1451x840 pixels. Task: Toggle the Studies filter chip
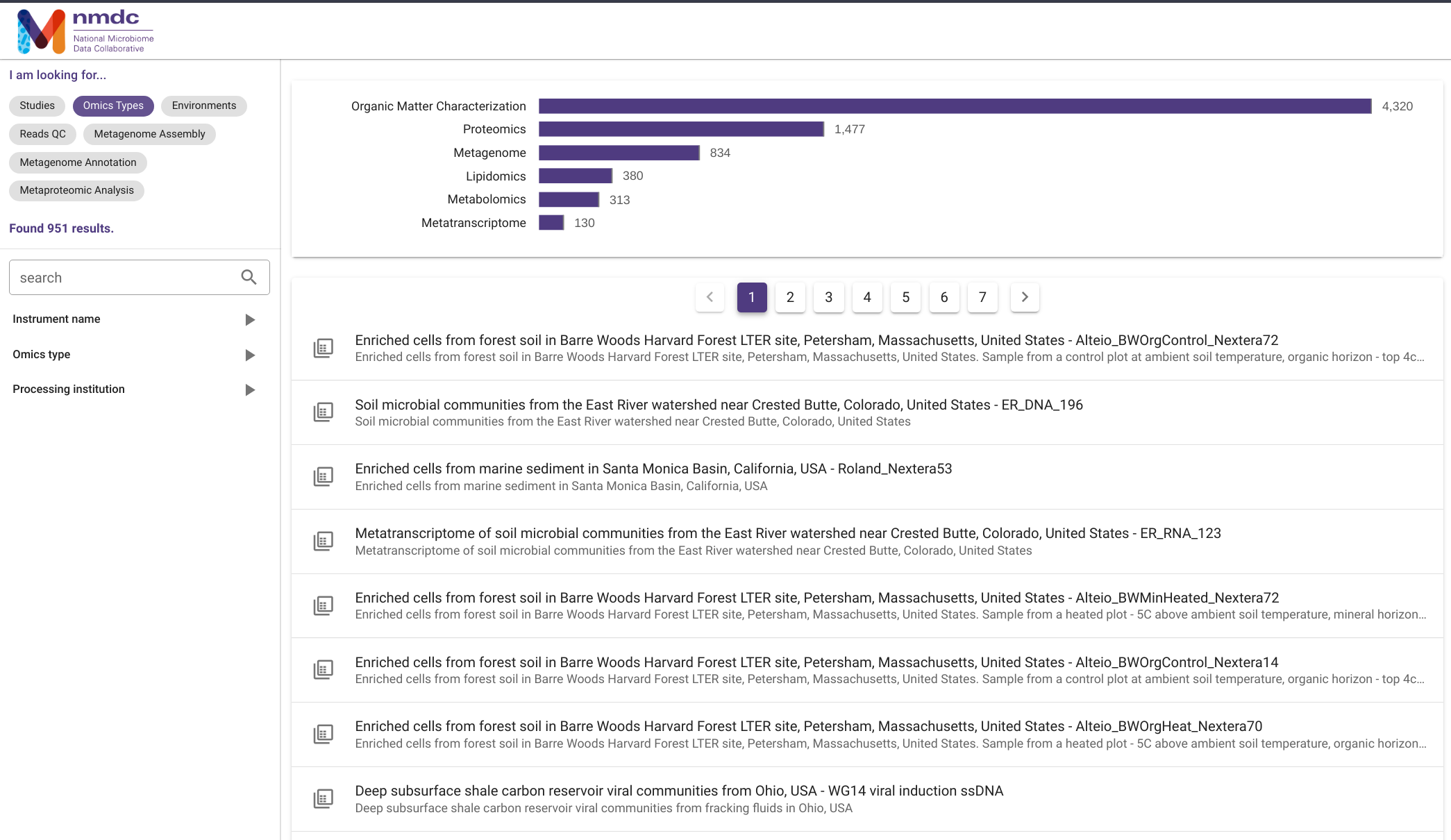(36, 106)
